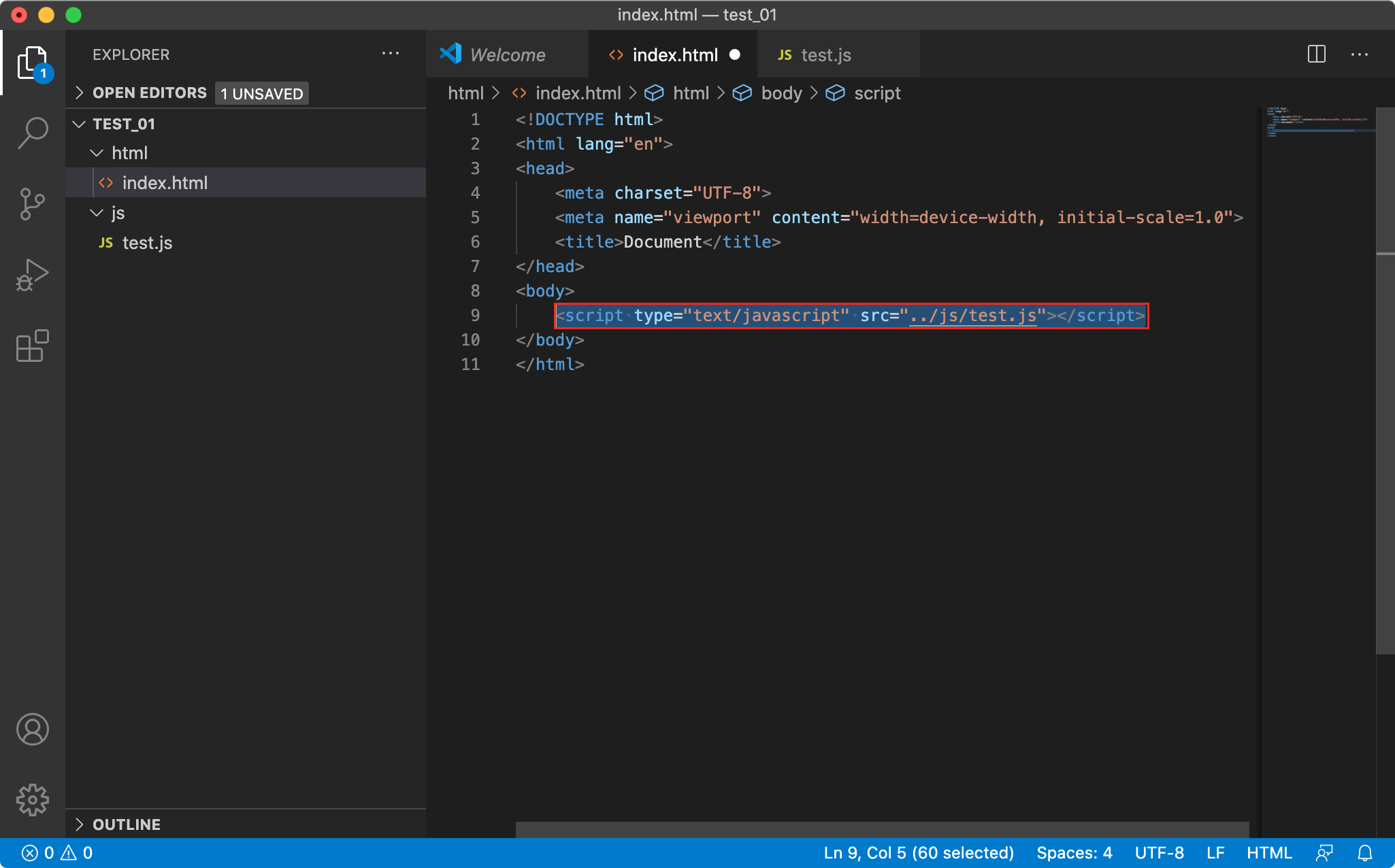The image size is (1395, 868).
Task: Expand the OUTLINE section
Action: coord(127,824)
